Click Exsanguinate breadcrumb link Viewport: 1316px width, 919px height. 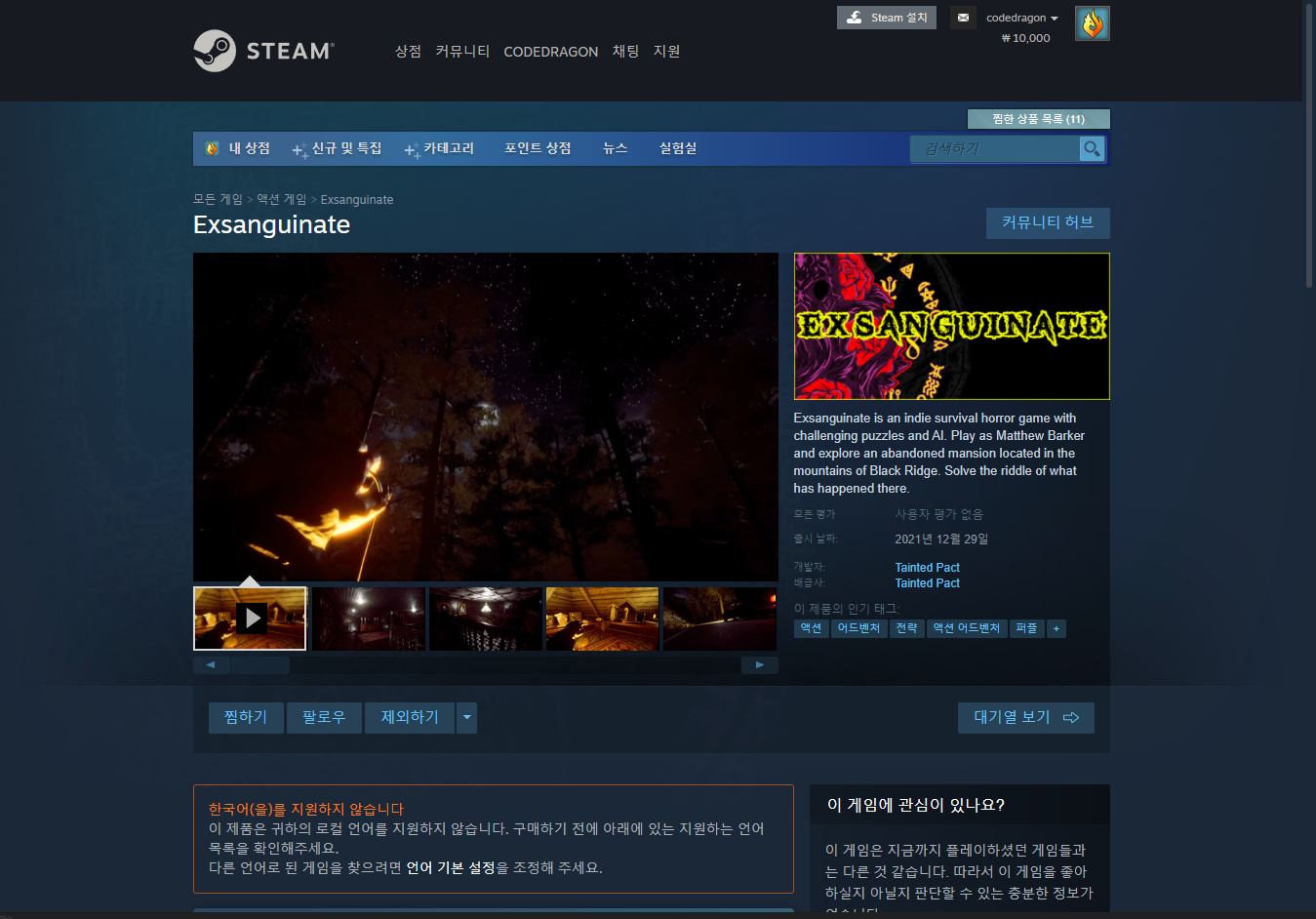click(x=357, y=199)
